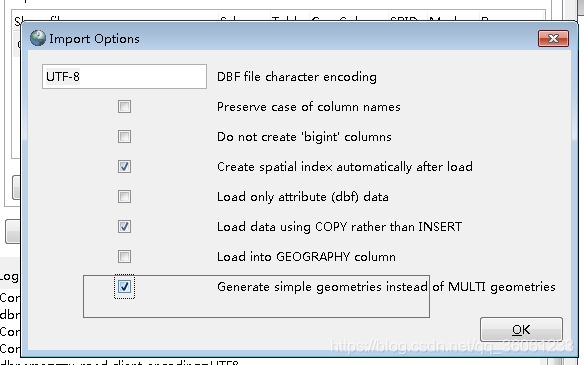Click the 'Load into GEOGRAPHY column' label
Image resolution: width=584 pixels, height=365 pixels.
coord(306,257)
